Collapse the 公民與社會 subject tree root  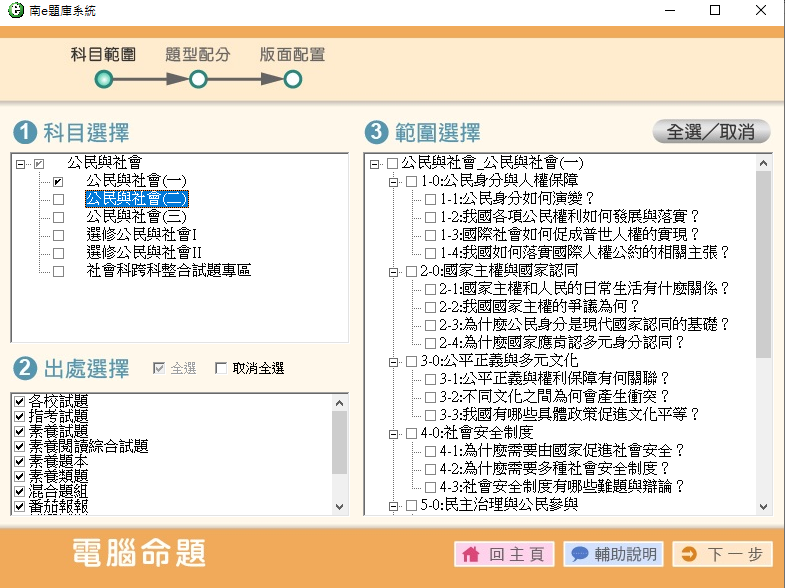20,163
